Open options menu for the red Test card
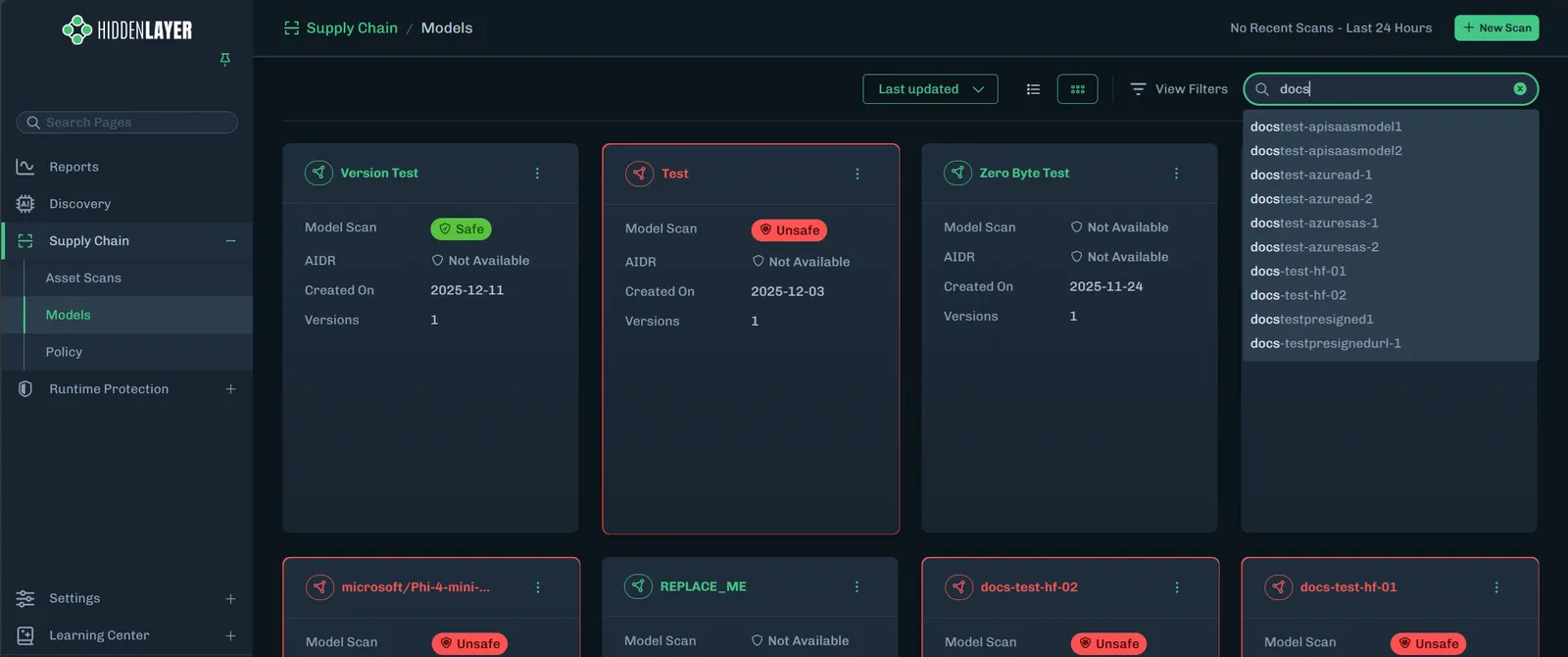The height and width of the screenshot is (657, 1568). click(x=857, y=175)
